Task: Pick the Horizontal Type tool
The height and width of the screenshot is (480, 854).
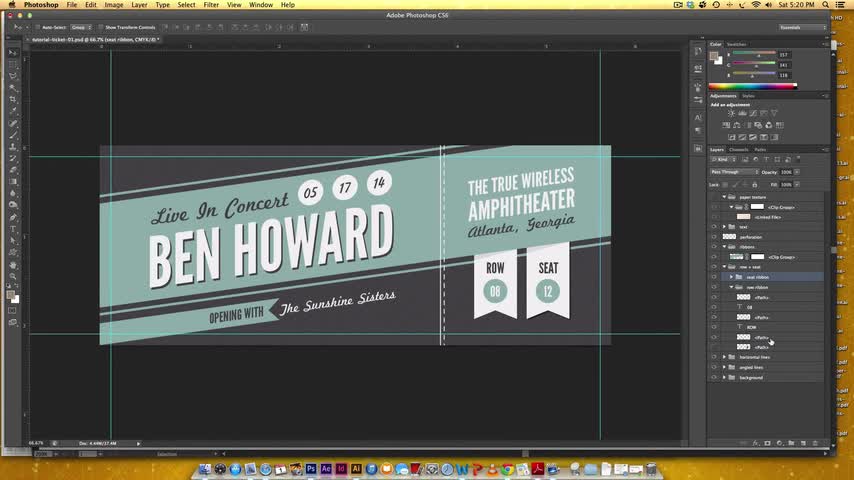Action: click(x=13, y=229)
